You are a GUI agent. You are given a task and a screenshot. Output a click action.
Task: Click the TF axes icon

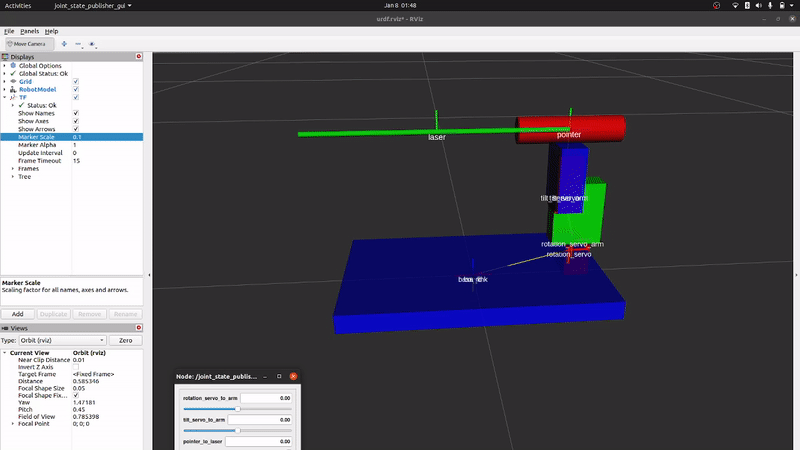13,97
